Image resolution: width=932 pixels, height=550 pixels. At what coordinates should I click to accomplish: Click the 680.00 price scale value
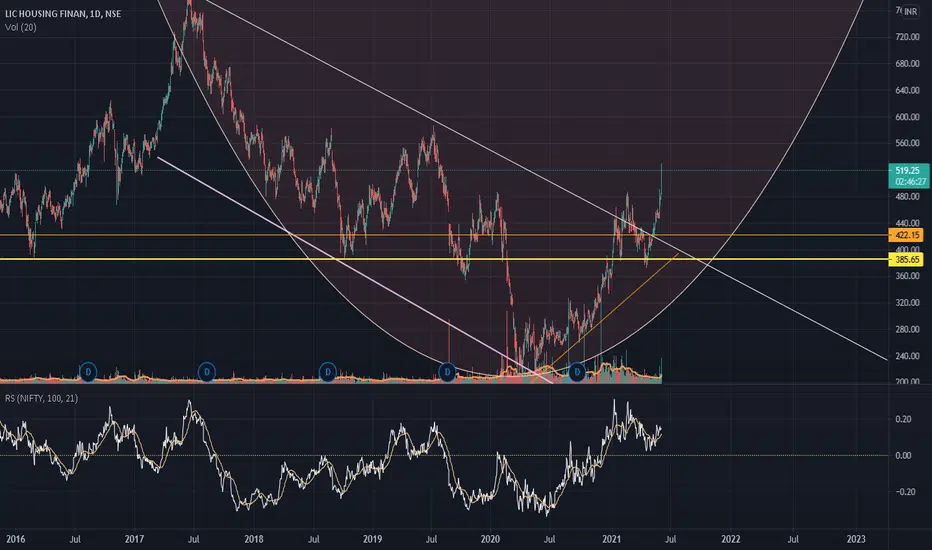click(908, 64)
